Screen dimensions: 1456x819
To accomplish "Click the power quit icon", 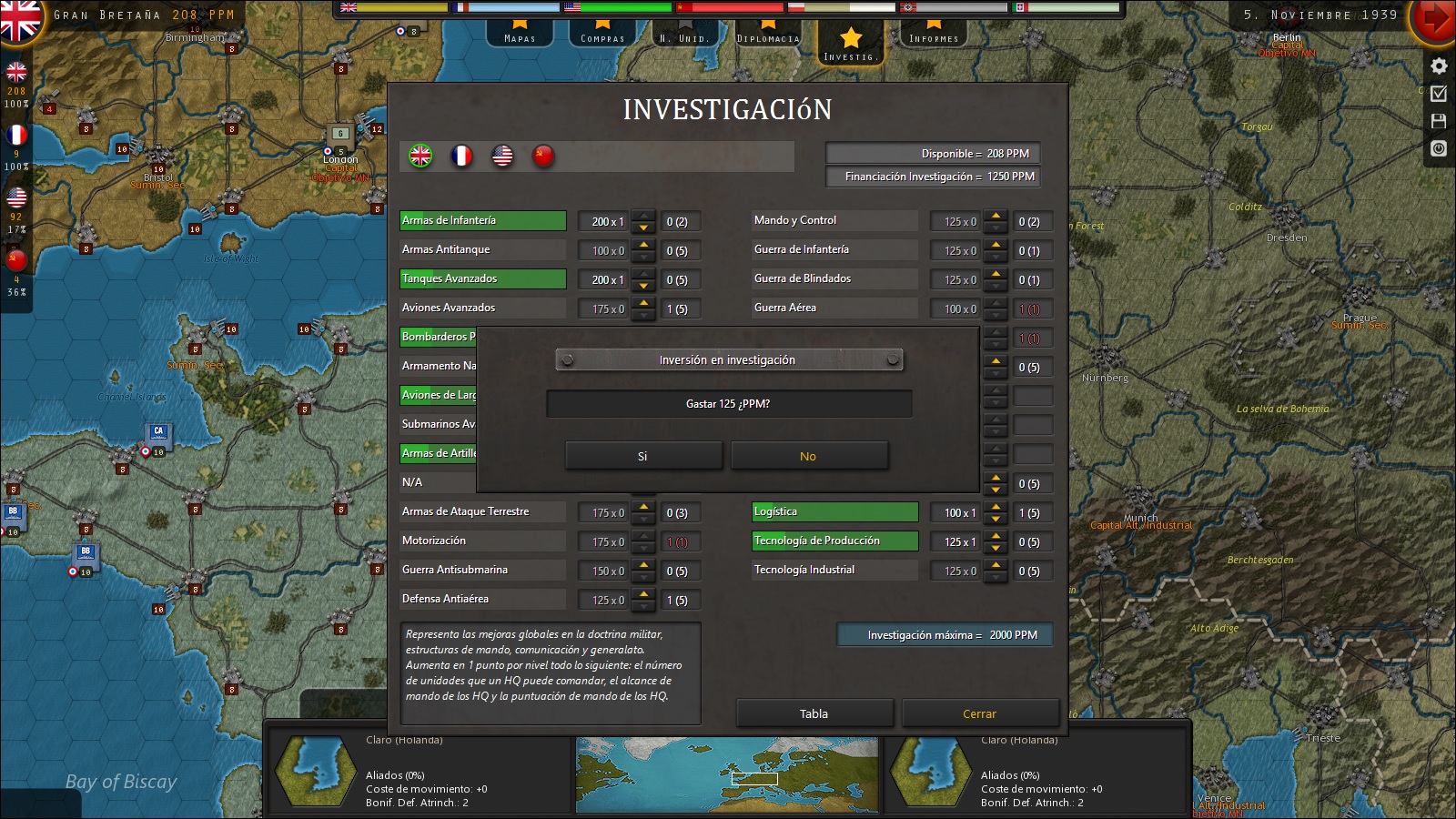I will pyautogui.click(x=1439, y=147).
